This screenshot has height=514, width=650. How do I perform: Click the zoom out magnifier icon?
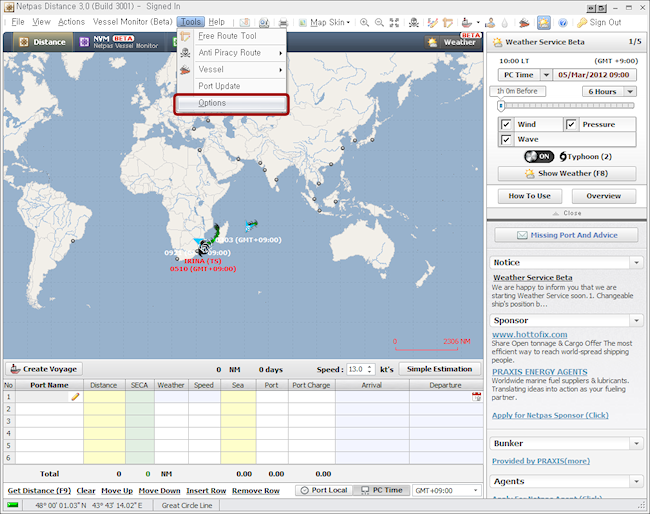coord(379,22)
